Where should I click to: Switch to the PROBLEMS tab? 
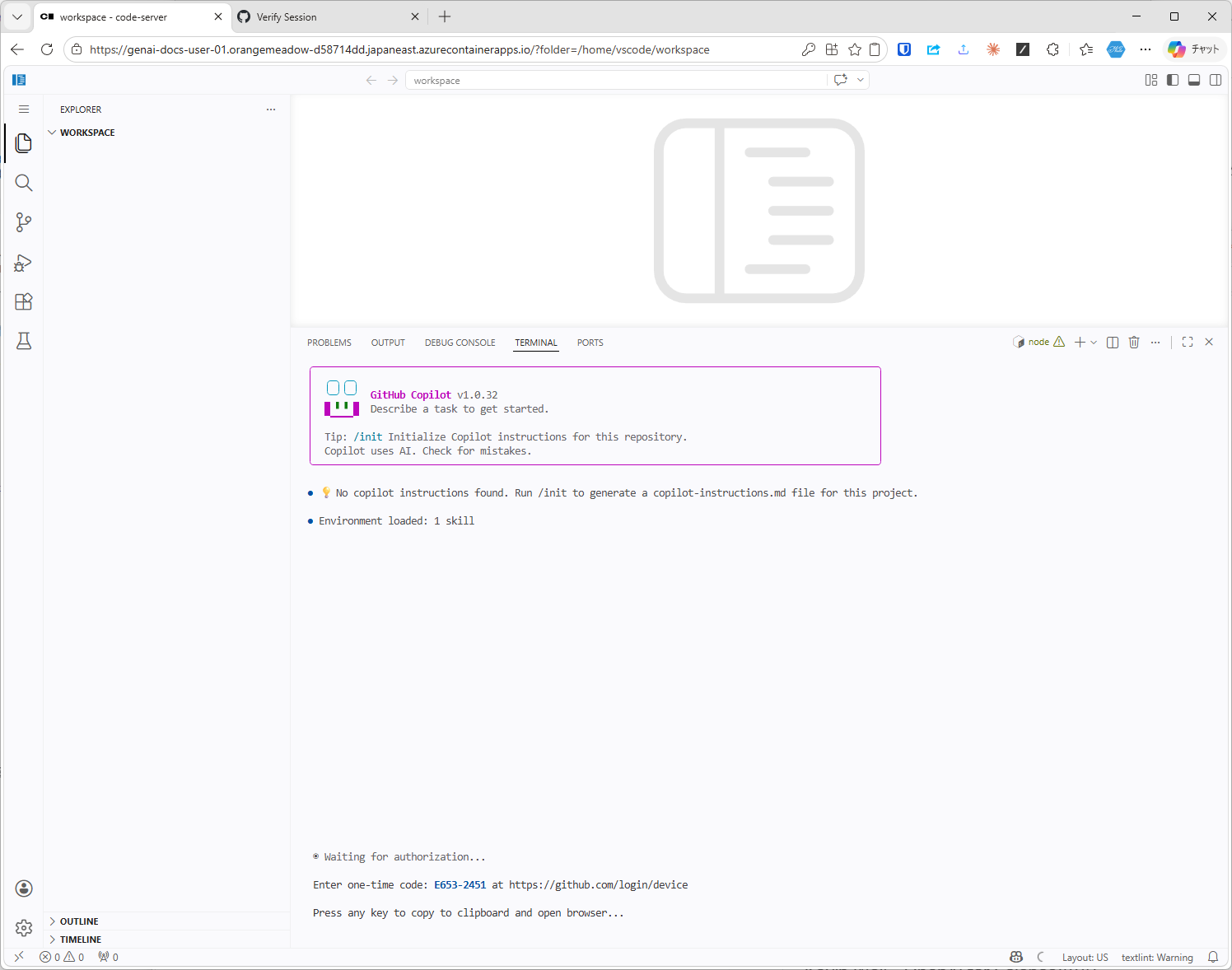point(329,343)
